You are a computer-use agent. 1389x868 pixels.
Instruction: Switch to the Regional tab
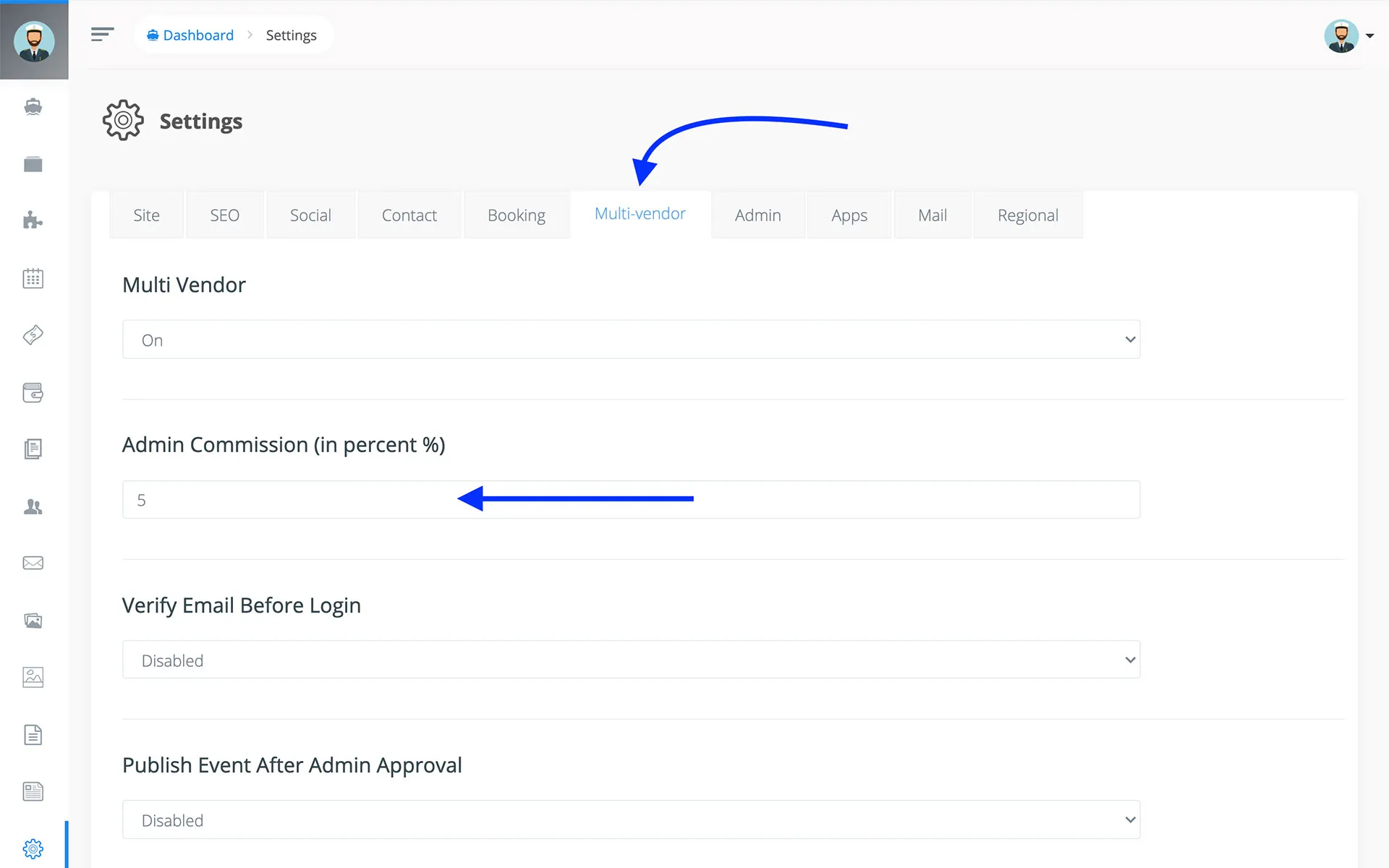tap(1027, 216)
